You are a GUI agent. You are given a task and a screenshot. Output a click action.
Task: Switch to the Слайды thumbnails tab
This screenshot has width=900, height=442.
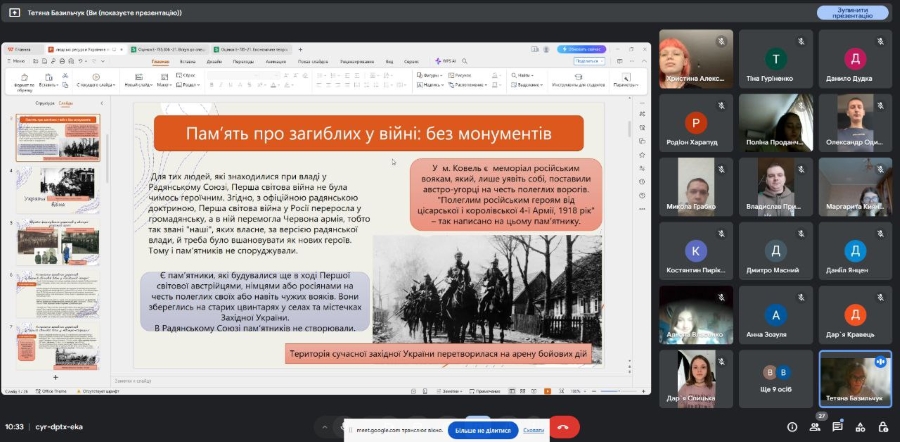(x=65, y=103)
